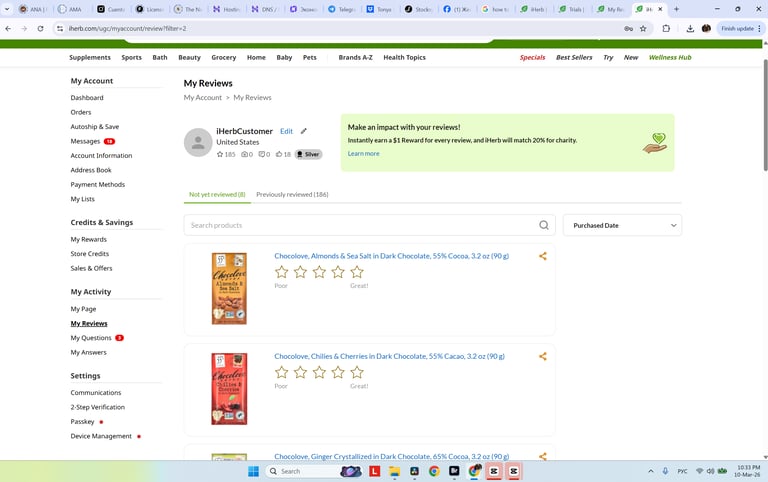The height and width of the screenshot is (482, 768).
Task: Rate Almonds & Sea Salt chocolate three stars
Action: coord(319,272)
